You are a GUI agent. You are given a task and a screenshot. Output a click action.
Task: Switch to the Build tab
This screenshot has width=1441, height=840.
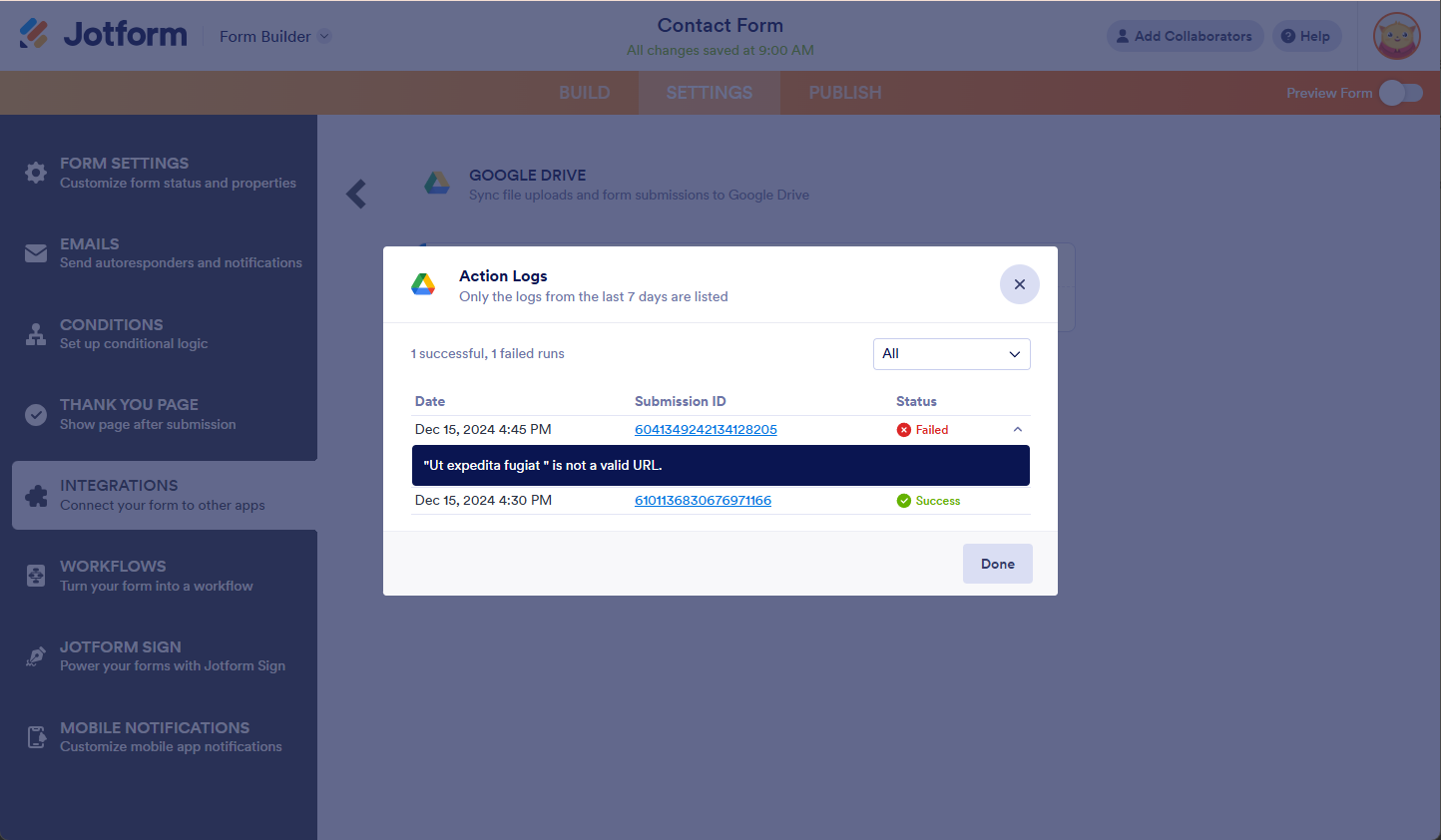click(x=585, y=93)
